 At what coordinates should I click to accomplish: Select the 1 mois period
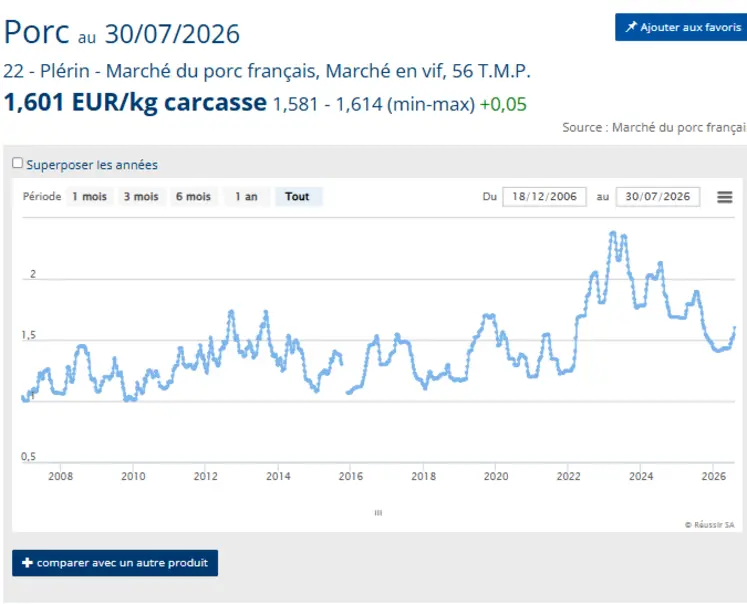[90, 197]
